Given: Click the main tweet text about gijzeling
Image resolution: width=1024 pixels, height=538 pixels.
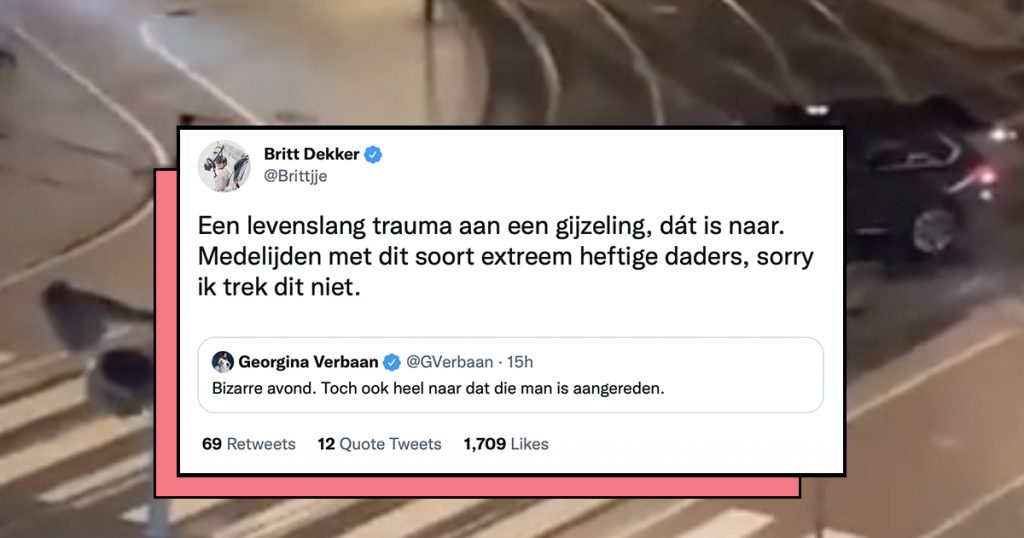Looking at the screenshot, I should click(505, 256).
